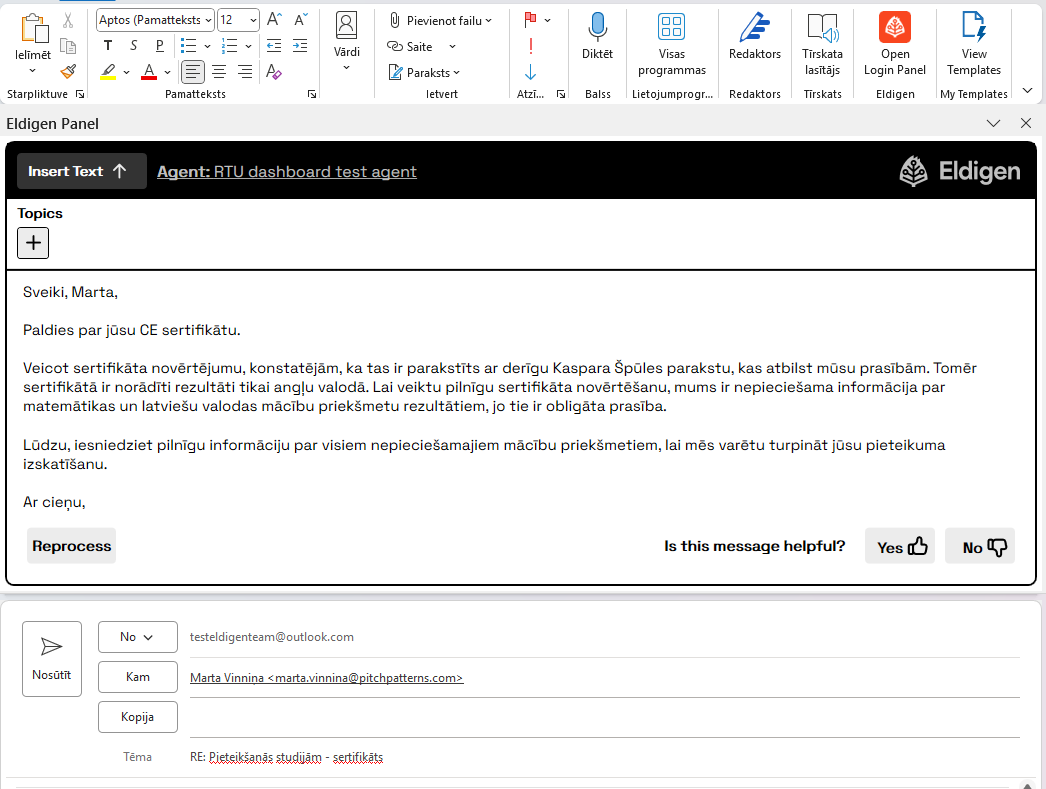Open Ielīmēt paste options arrow
1046x789 pixels.
[33, 70]
